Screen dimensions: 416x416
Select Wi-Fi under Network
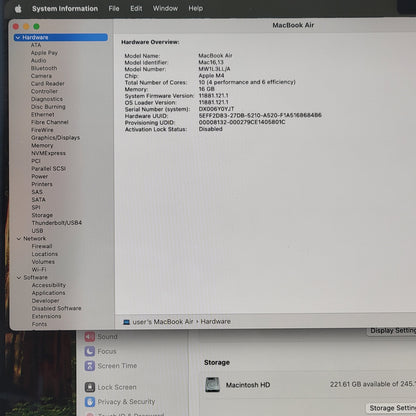[39, 269]
